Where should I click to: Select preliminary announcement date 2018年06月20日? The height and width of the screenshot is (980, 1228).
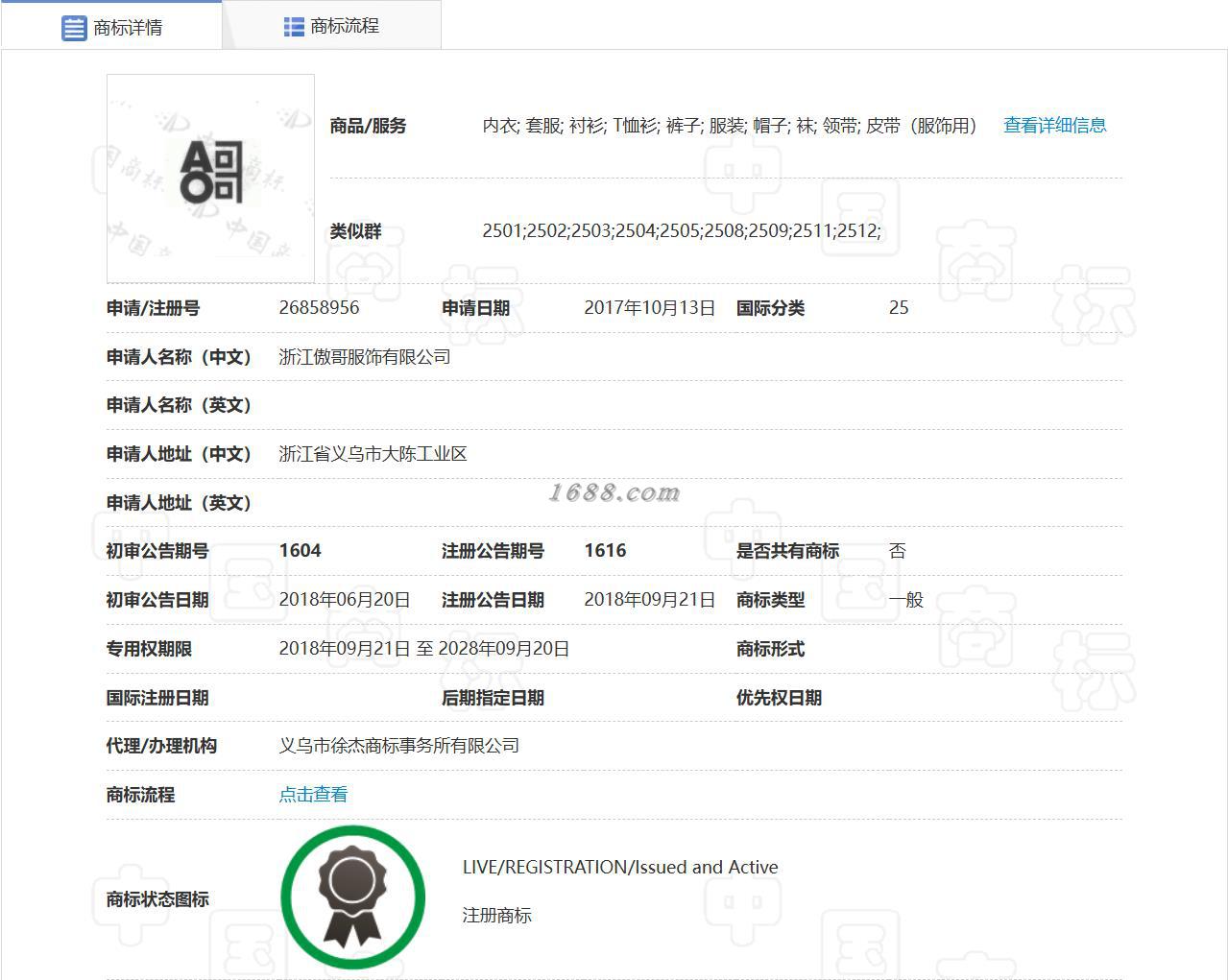345,600
